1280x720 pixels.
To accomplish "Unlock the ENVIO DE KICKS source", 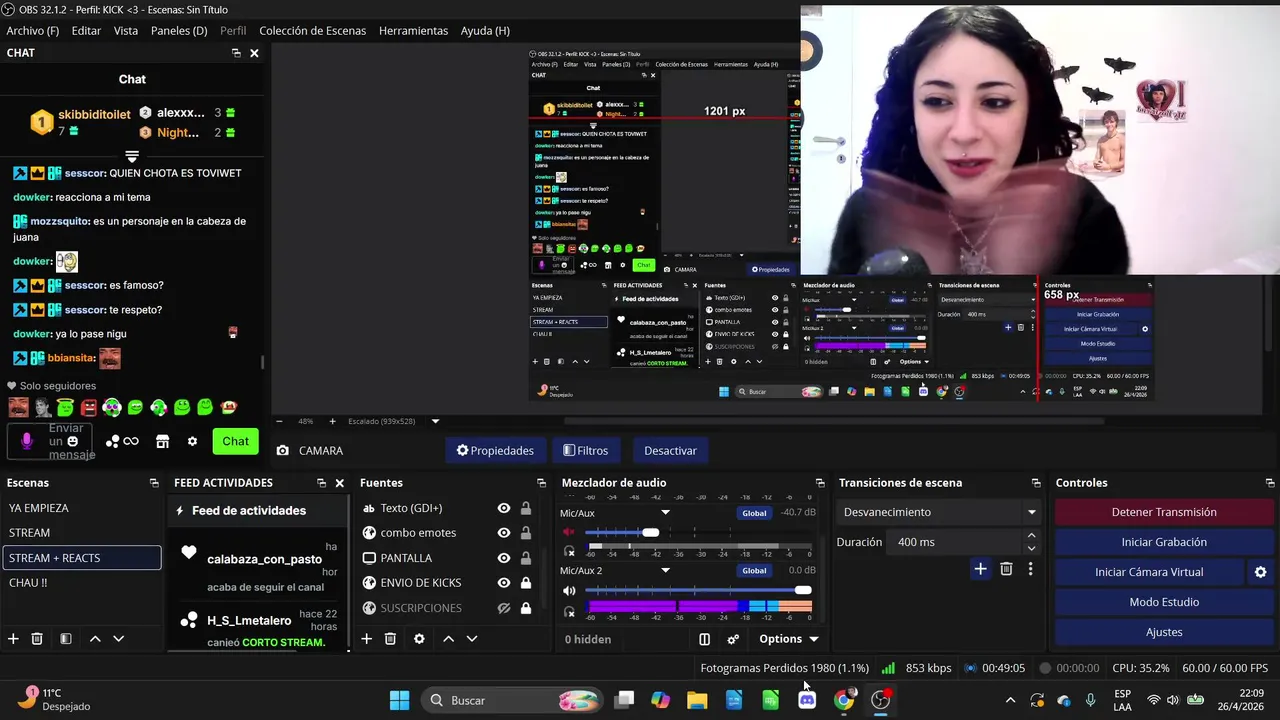I will click(x=526, y=583).
